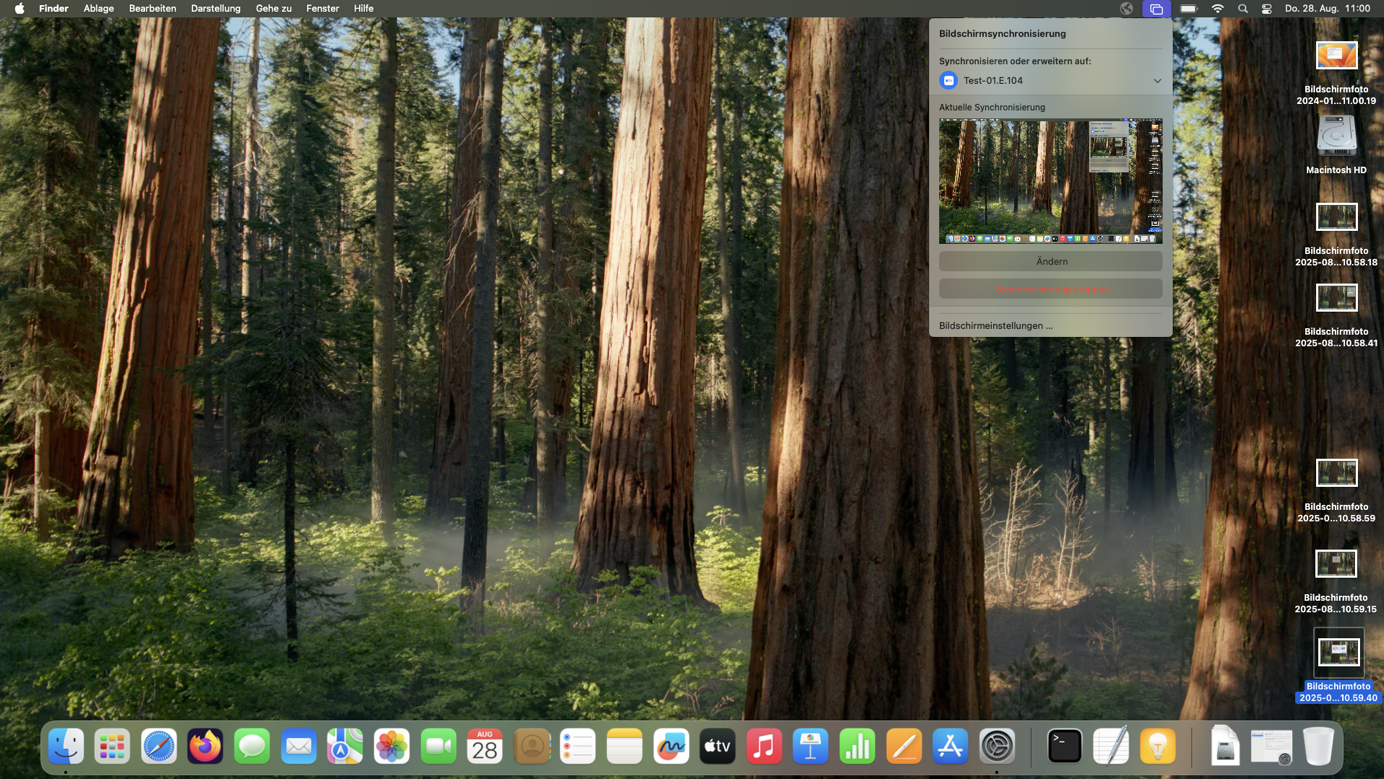Screen dimensions: 1384x779
Task: Open the 'Synchronisieren oder erweitern auf' selector
Action: click(x=1050, y=80)
